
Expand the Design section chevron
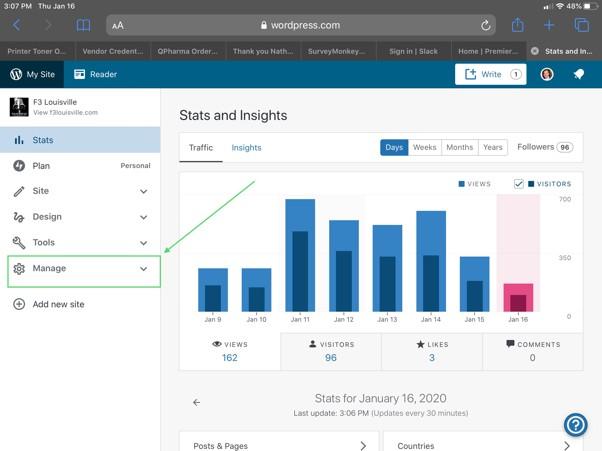143,217
